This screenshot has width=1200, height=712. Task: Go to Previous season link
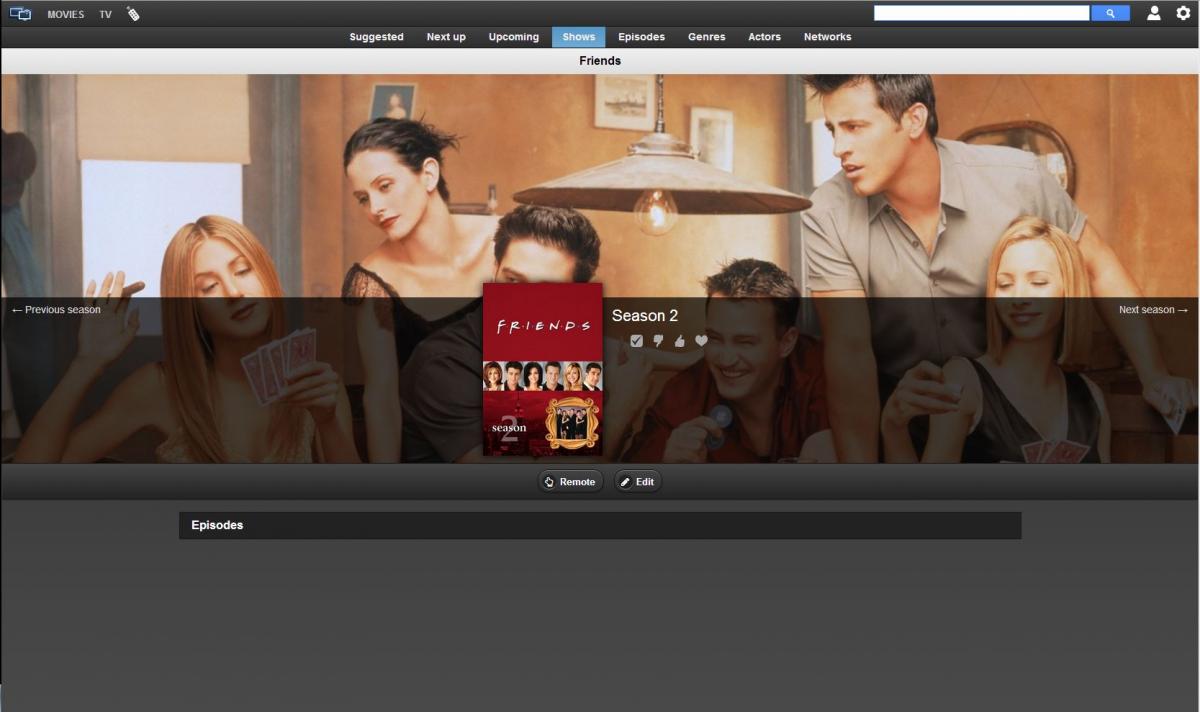[x=56, y=310]
